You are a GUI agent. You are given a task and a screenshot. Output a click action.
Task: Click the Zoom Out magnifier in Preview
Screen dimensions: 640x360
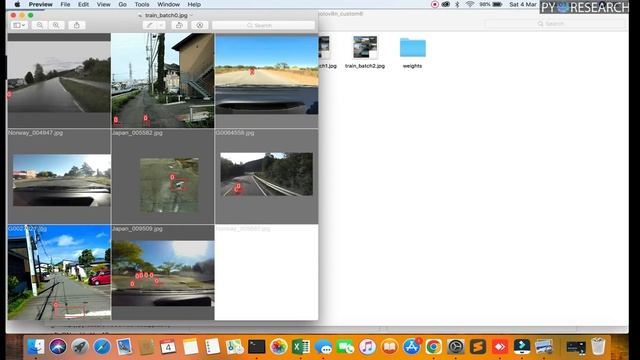click(40, 25)
